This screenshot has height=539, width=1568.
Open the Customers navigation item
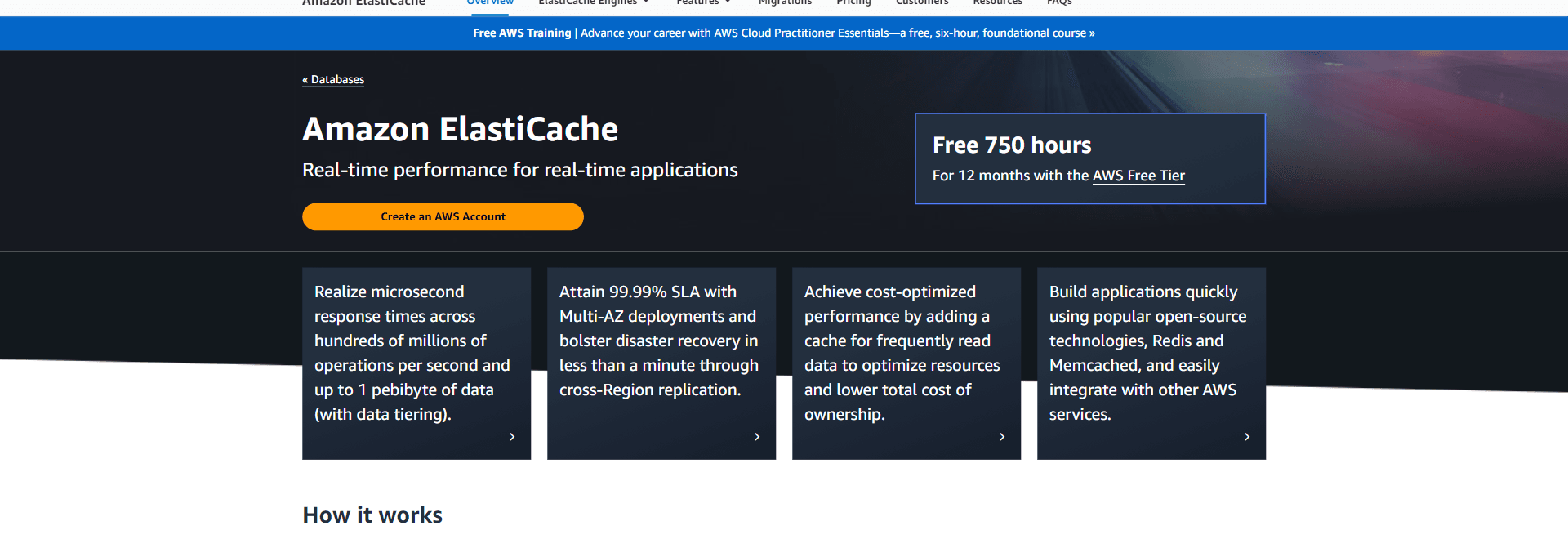click(922, 3)
